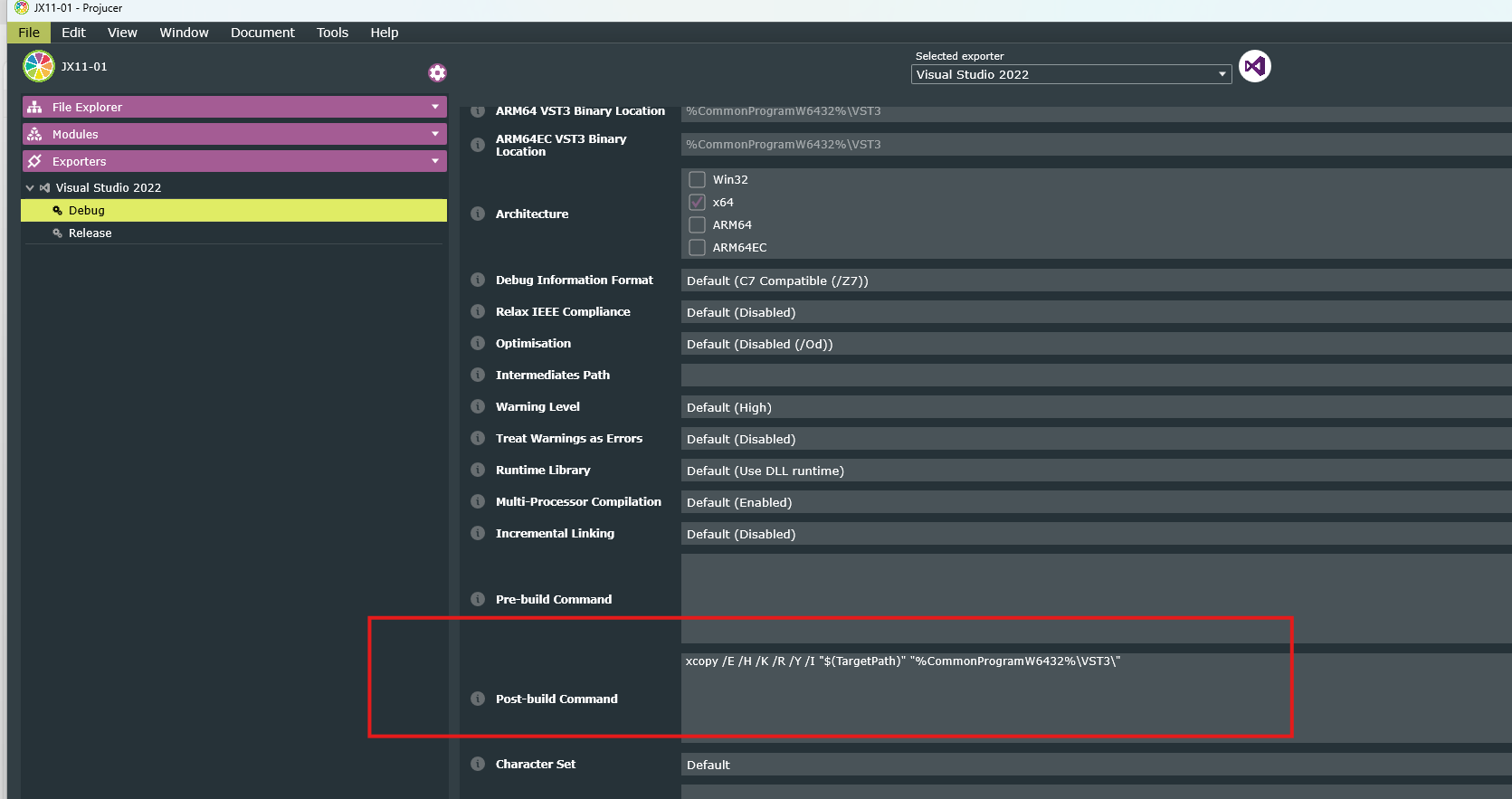Open the Help menu
The image size is (1512, 799).
tap(384, 33)
